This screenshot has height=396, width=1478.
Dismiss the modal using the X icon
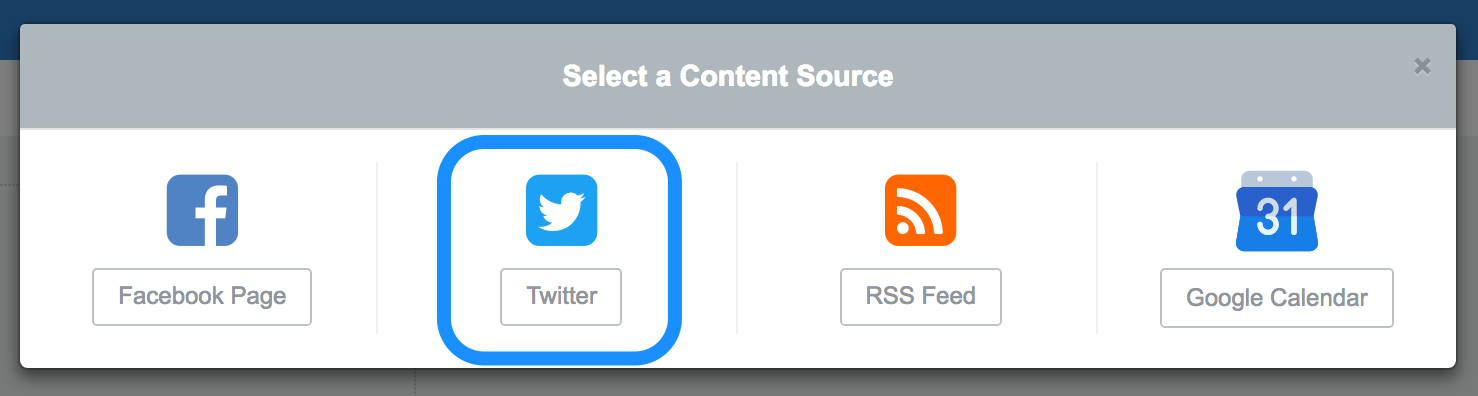point(1422,66)
